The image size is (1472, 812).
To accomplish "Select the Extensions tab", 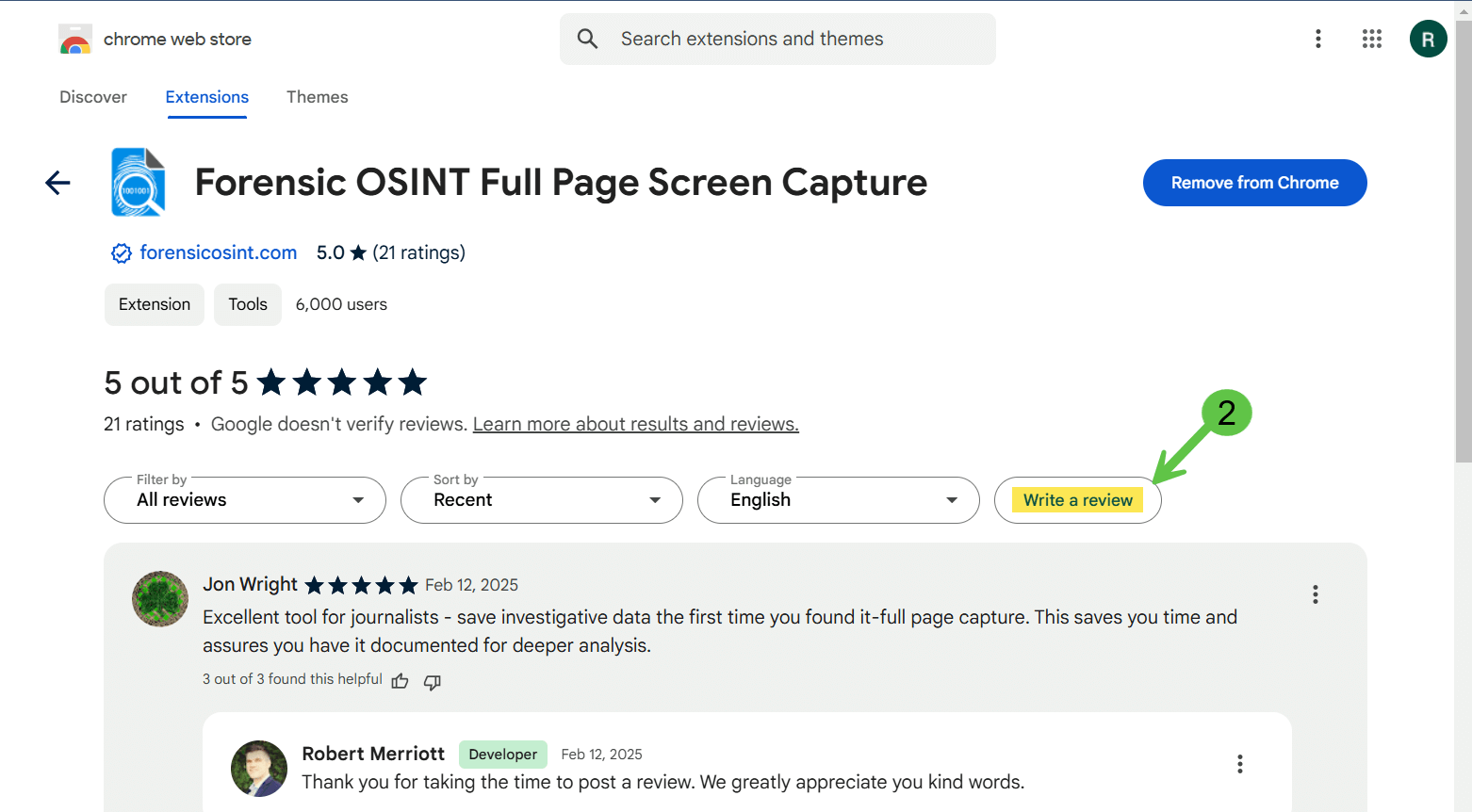I will pyautogui.click(x=207, y=97).
